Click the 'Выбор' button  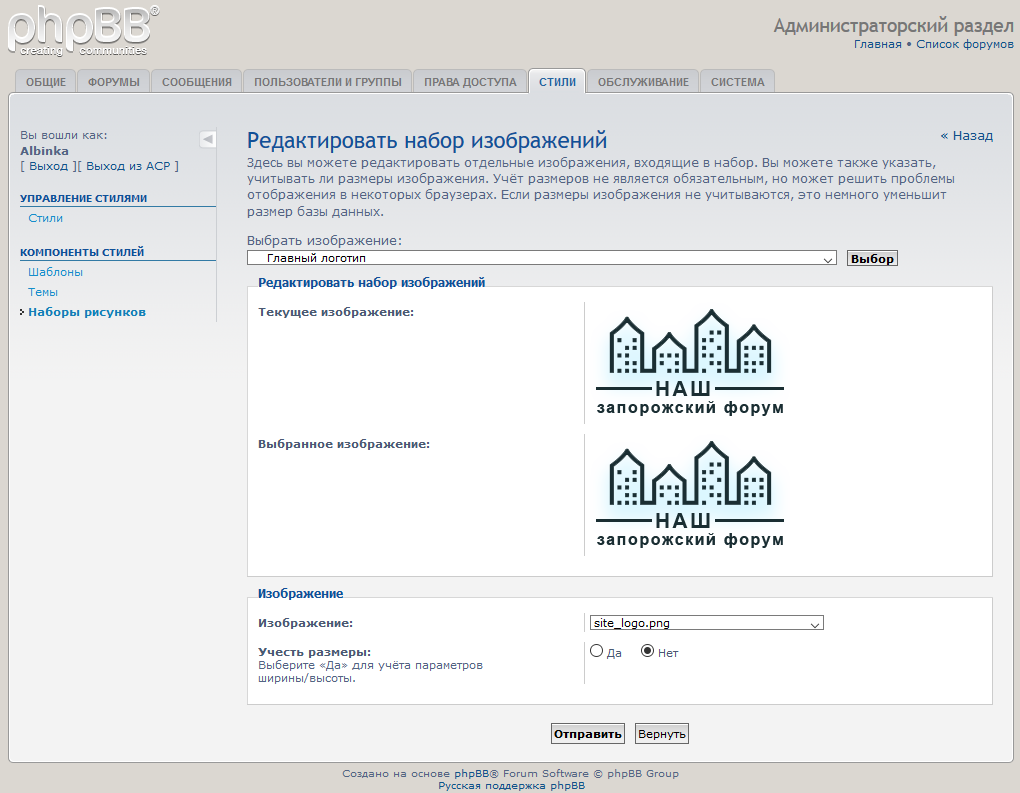[x=872, y=258]
